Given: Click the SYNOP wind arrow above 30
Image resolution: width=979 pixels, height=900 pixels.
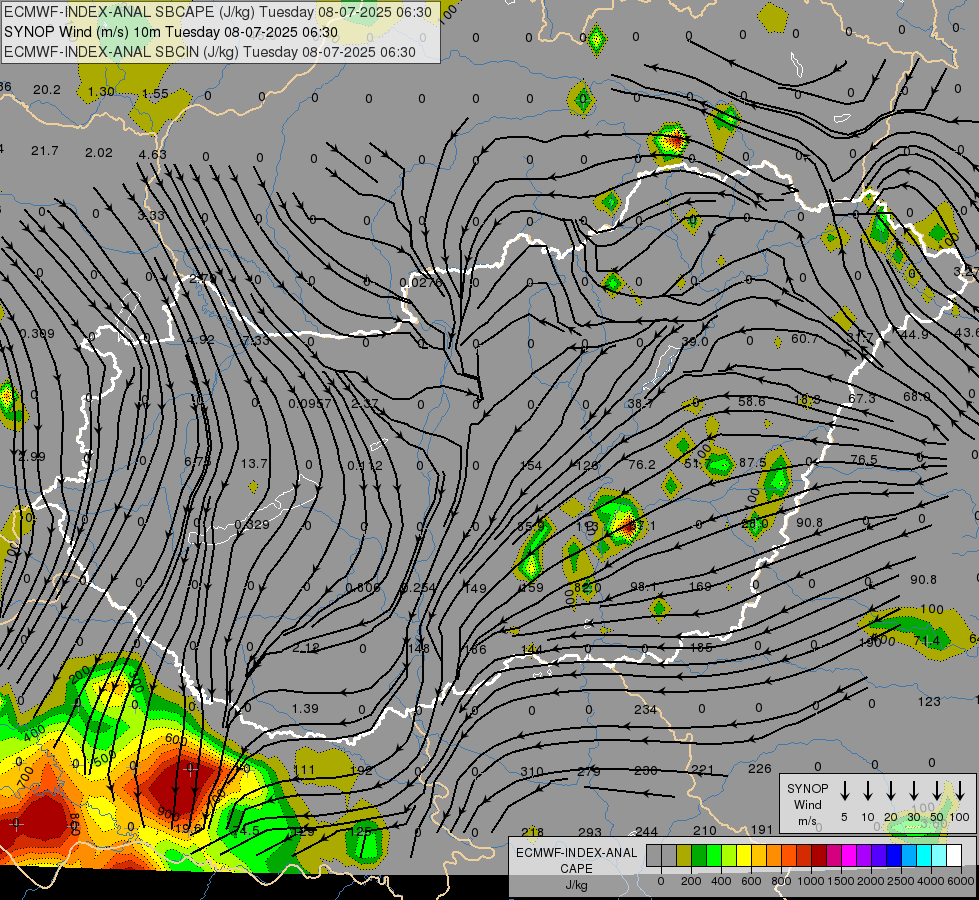Looking at the screenshot, I should [913, 791].
